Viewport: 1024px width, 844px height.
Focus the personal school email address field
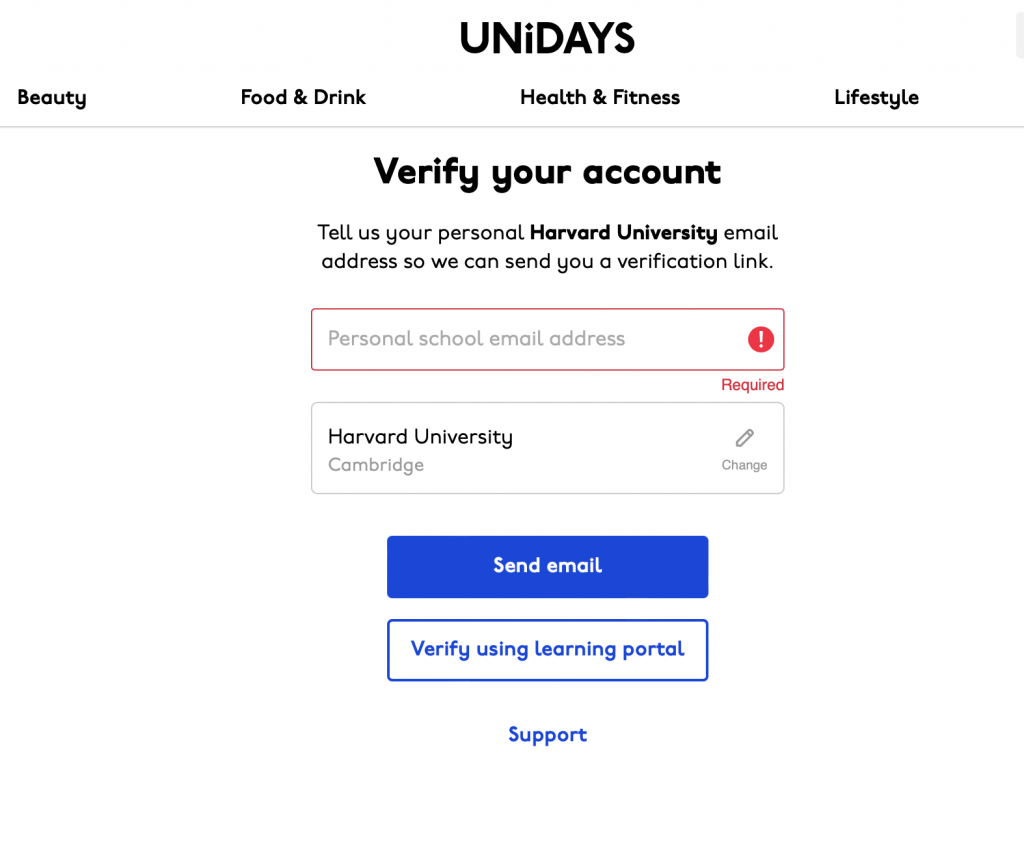[x=530, y=339]
